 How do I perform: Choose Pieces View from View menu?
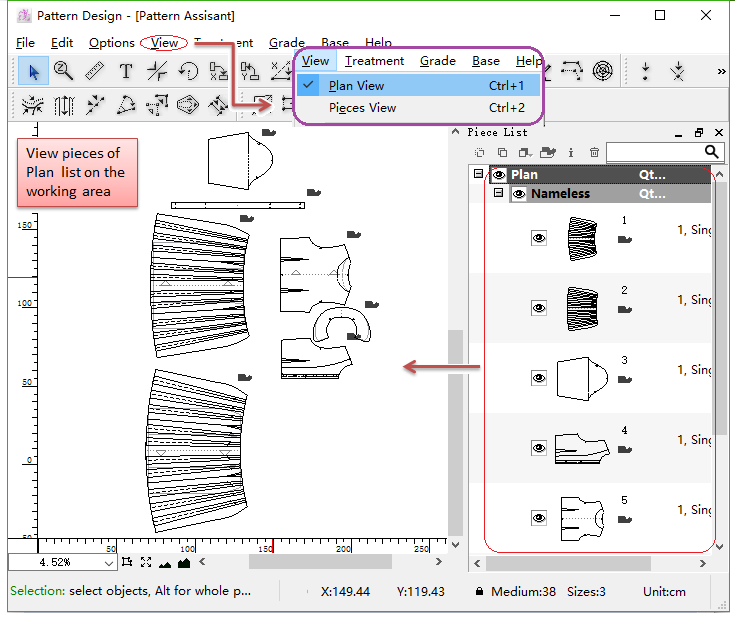tap(362, 108)
